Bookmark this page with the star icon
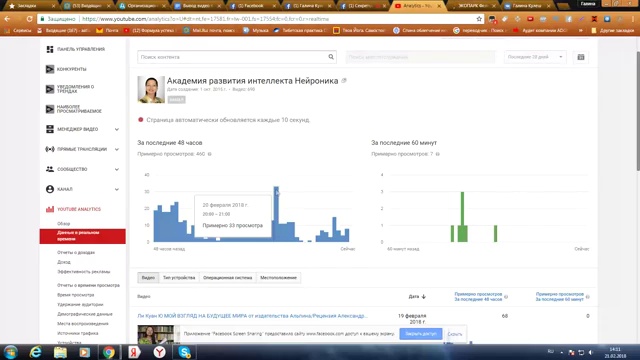Screen dimensions: 640x360 pos(479,19)
